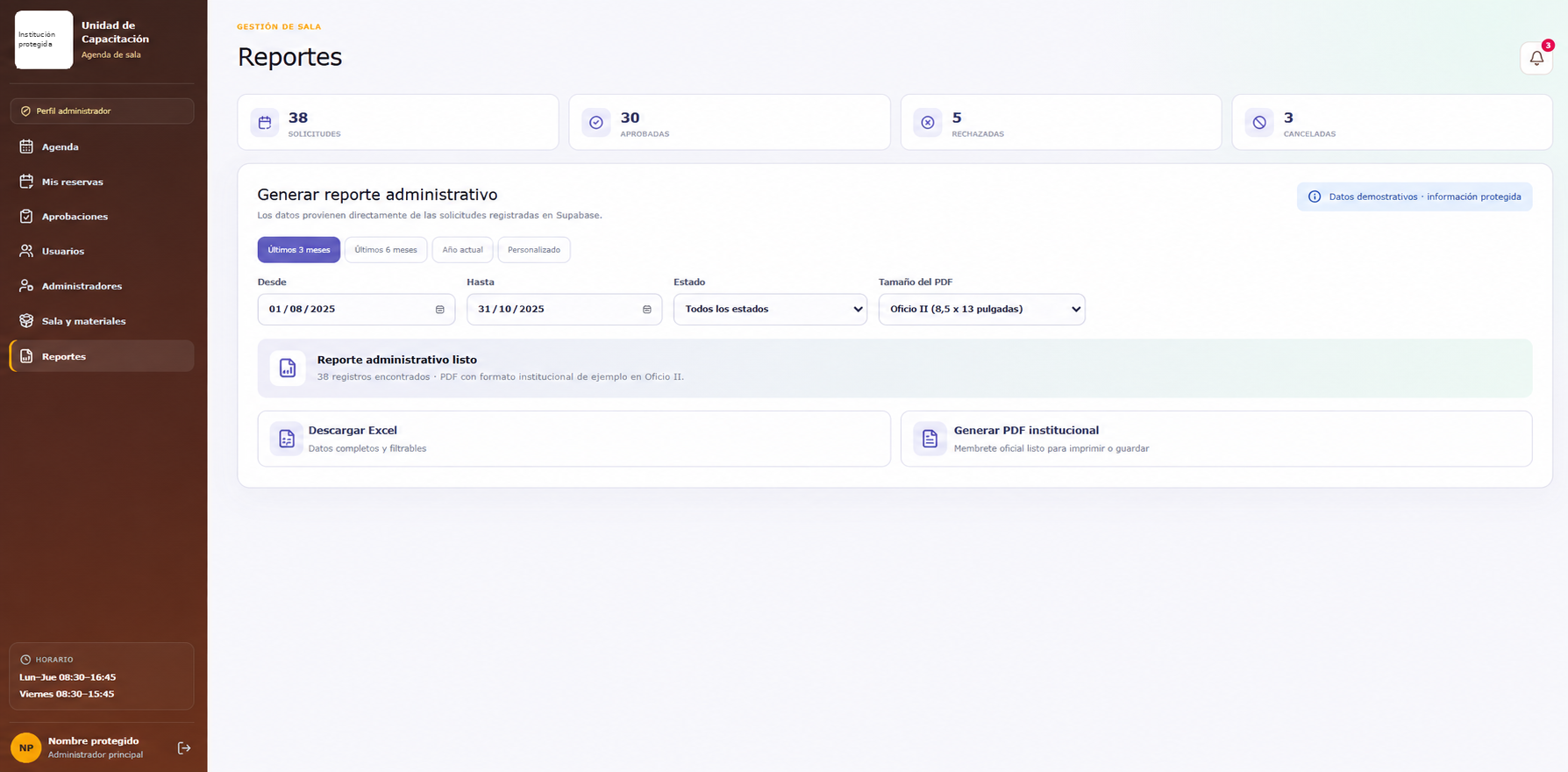Click the Descargar Excel spreadsheet icon
The width and height of the screenshot is (1568, 772).
tap(287, 439)
